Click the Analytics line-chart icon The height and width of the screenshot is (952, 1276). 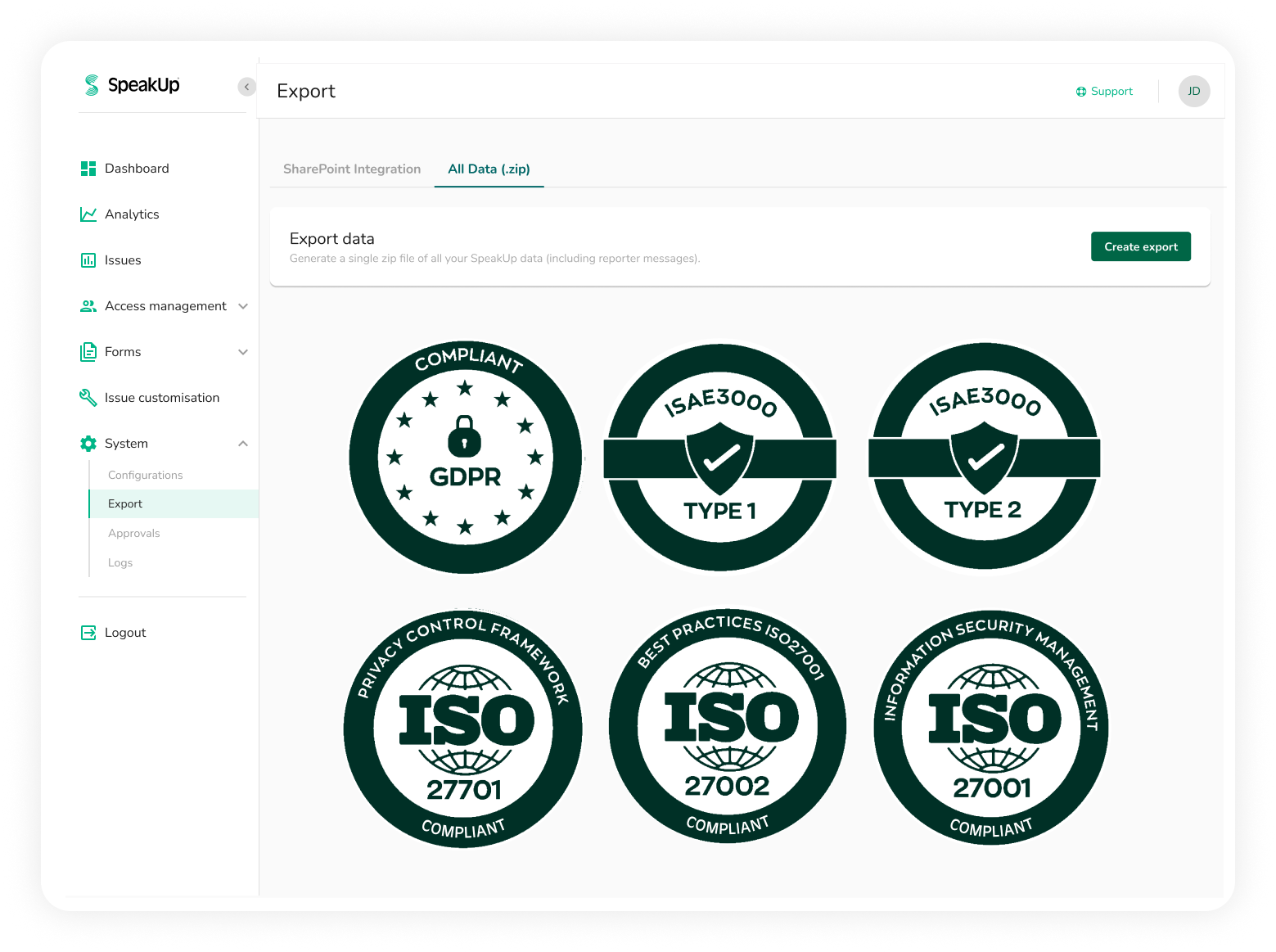point(88,214)
